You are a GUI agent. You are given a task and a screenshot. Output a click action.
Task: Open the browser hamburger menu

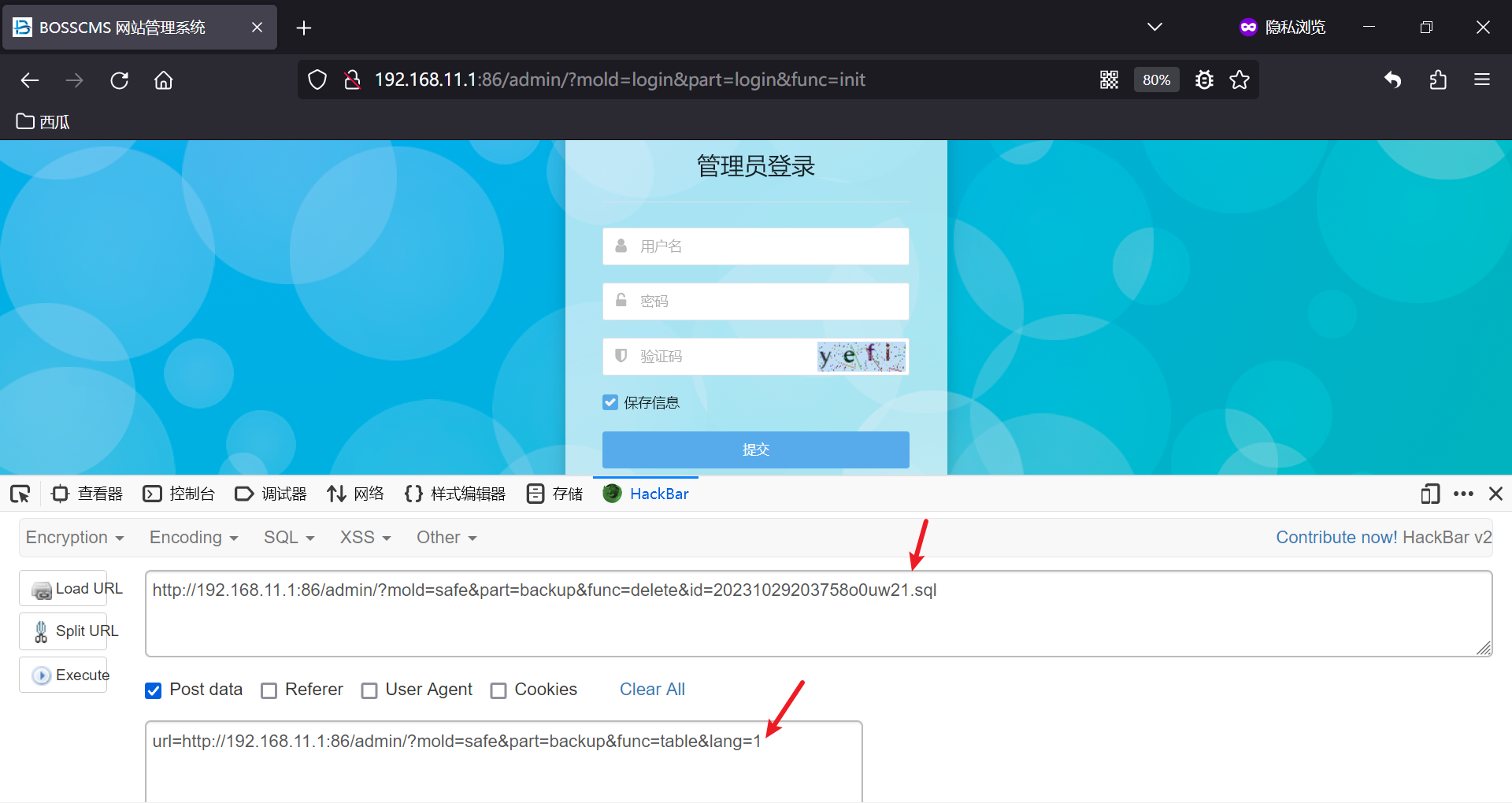1482,80
